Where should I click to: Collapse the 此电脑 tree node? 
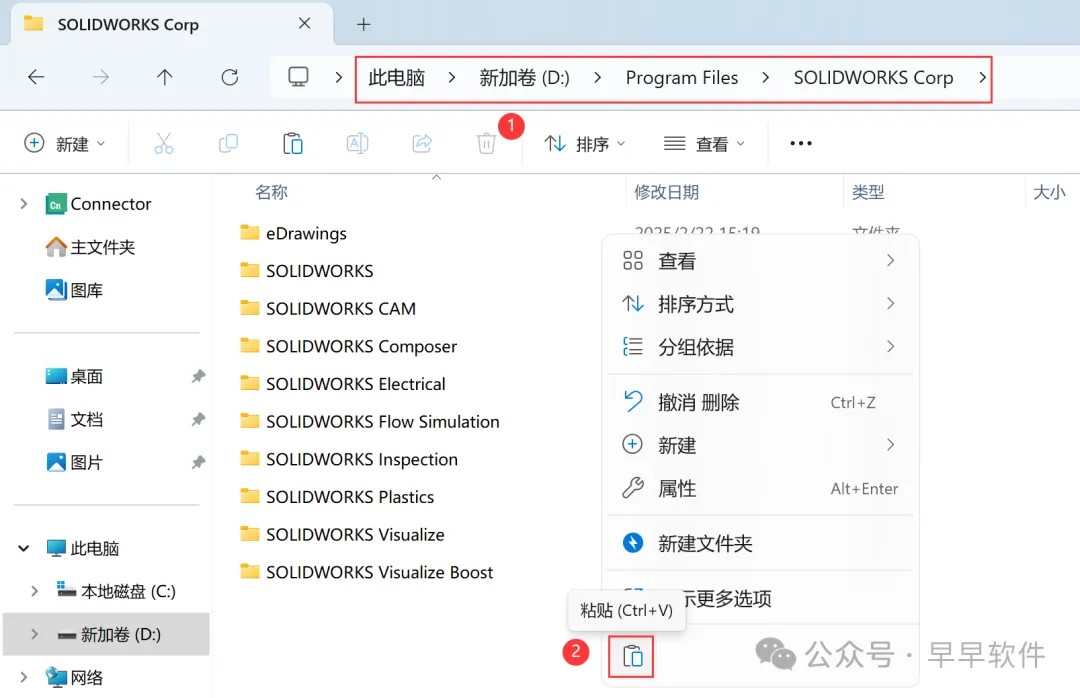coord(24,548)
